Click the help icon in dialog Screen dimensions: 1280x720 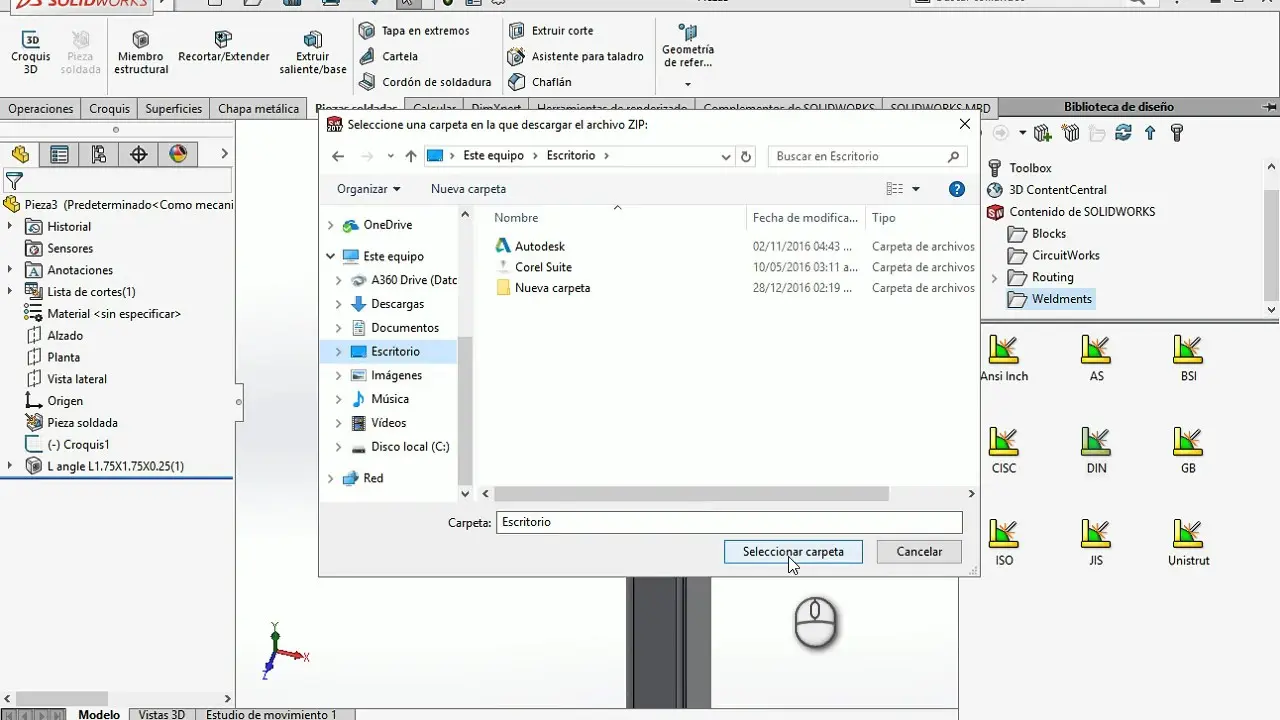tap(956, 189)
